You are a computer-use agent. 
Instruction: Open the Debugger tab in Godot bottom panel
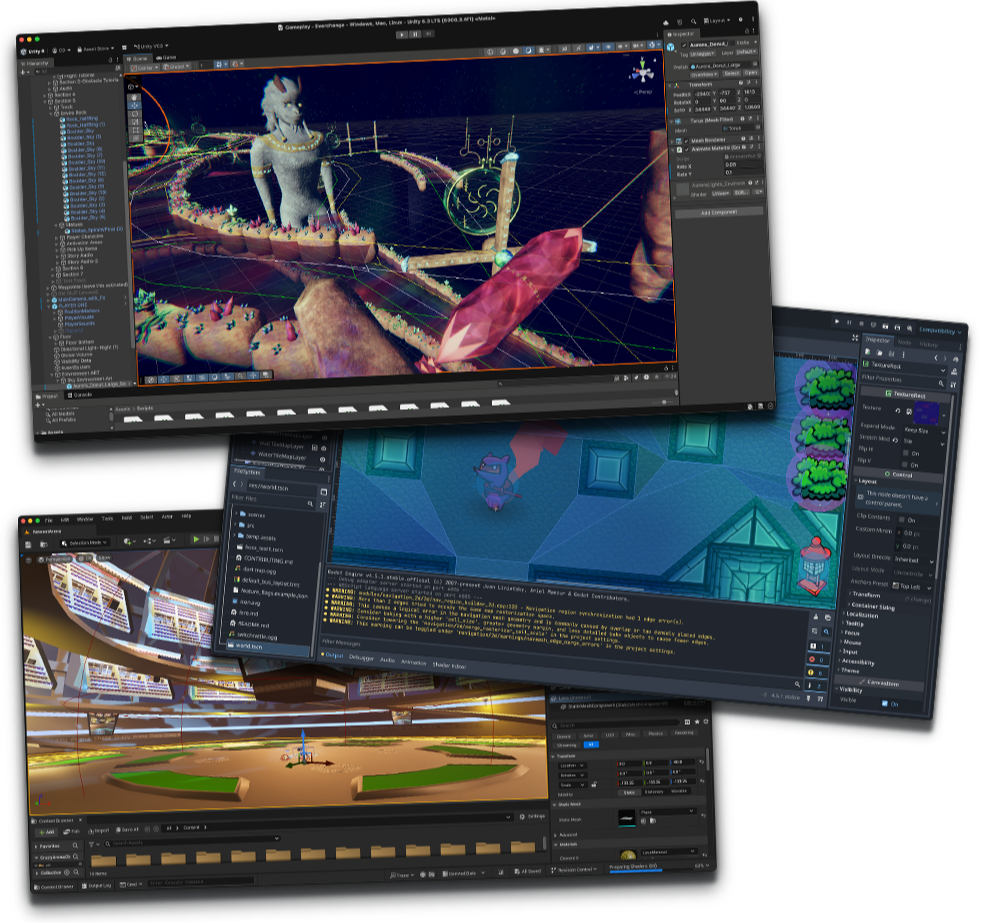(x=361, y=657)
